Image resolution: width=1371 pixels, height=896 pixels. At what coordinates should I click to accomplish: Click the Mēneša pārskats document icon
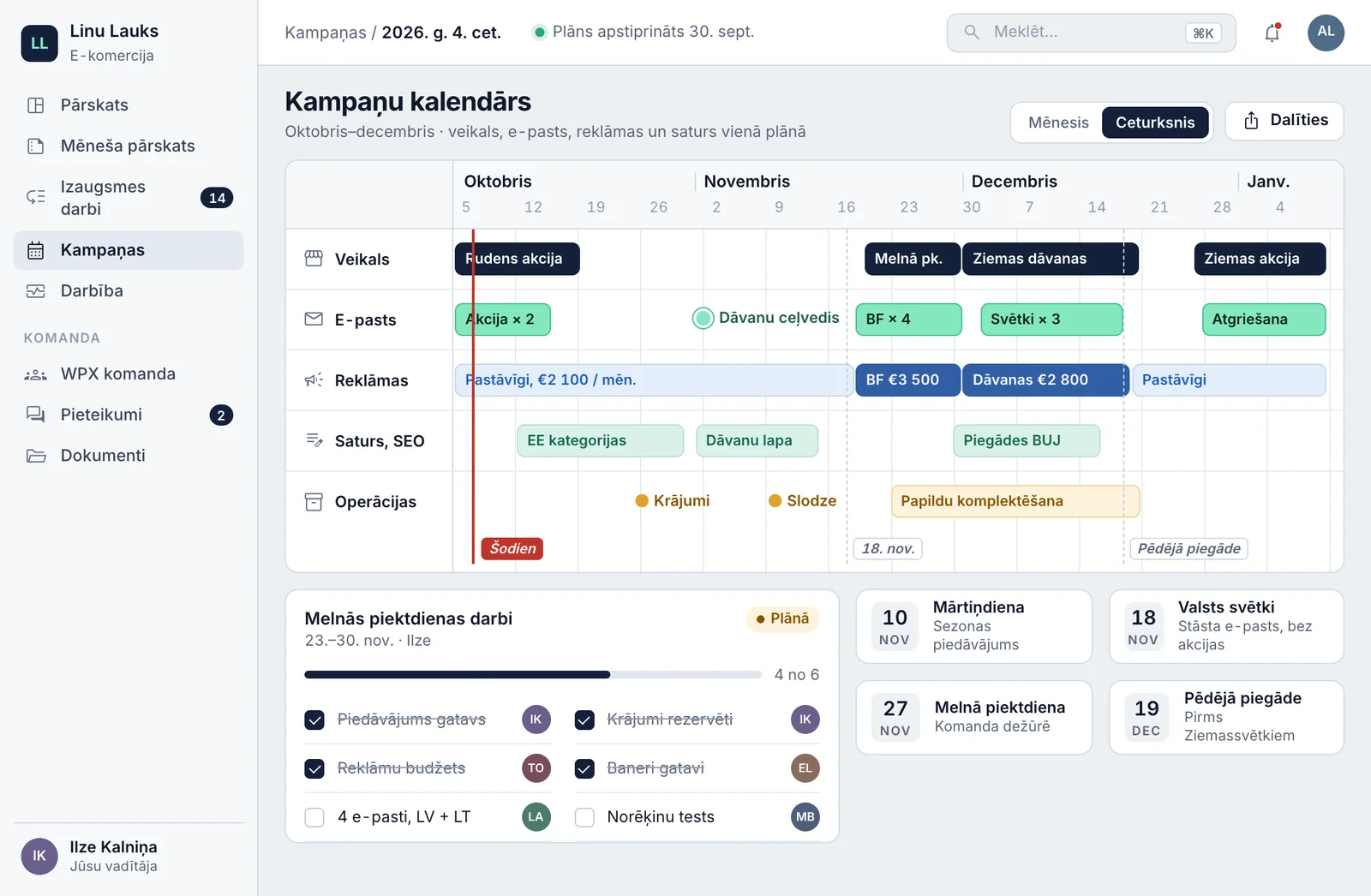[36, 146]
